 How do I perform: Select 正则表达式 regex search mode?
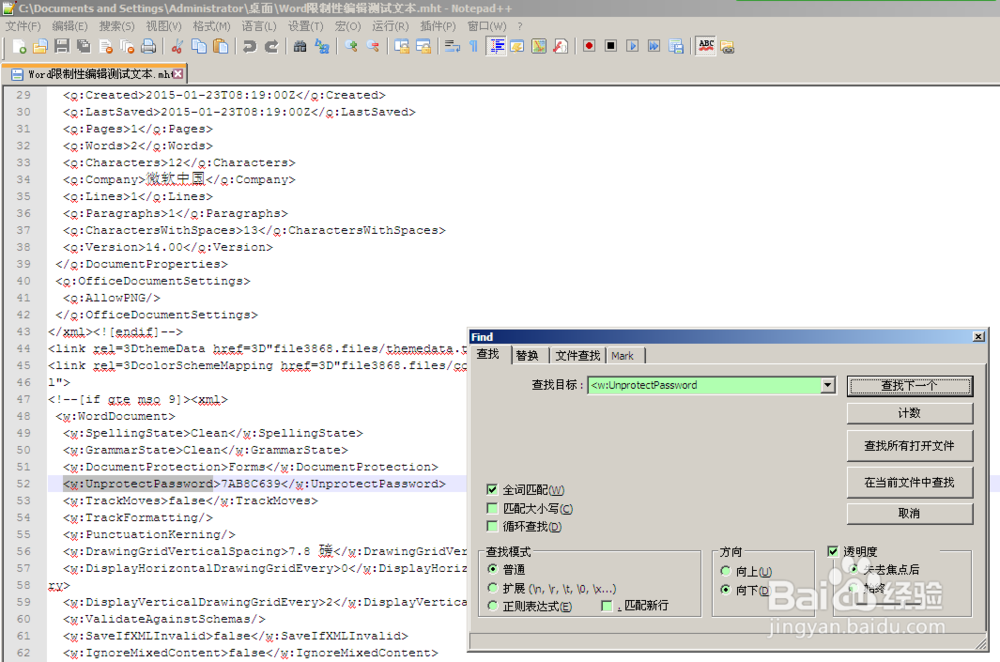(492, 606)
